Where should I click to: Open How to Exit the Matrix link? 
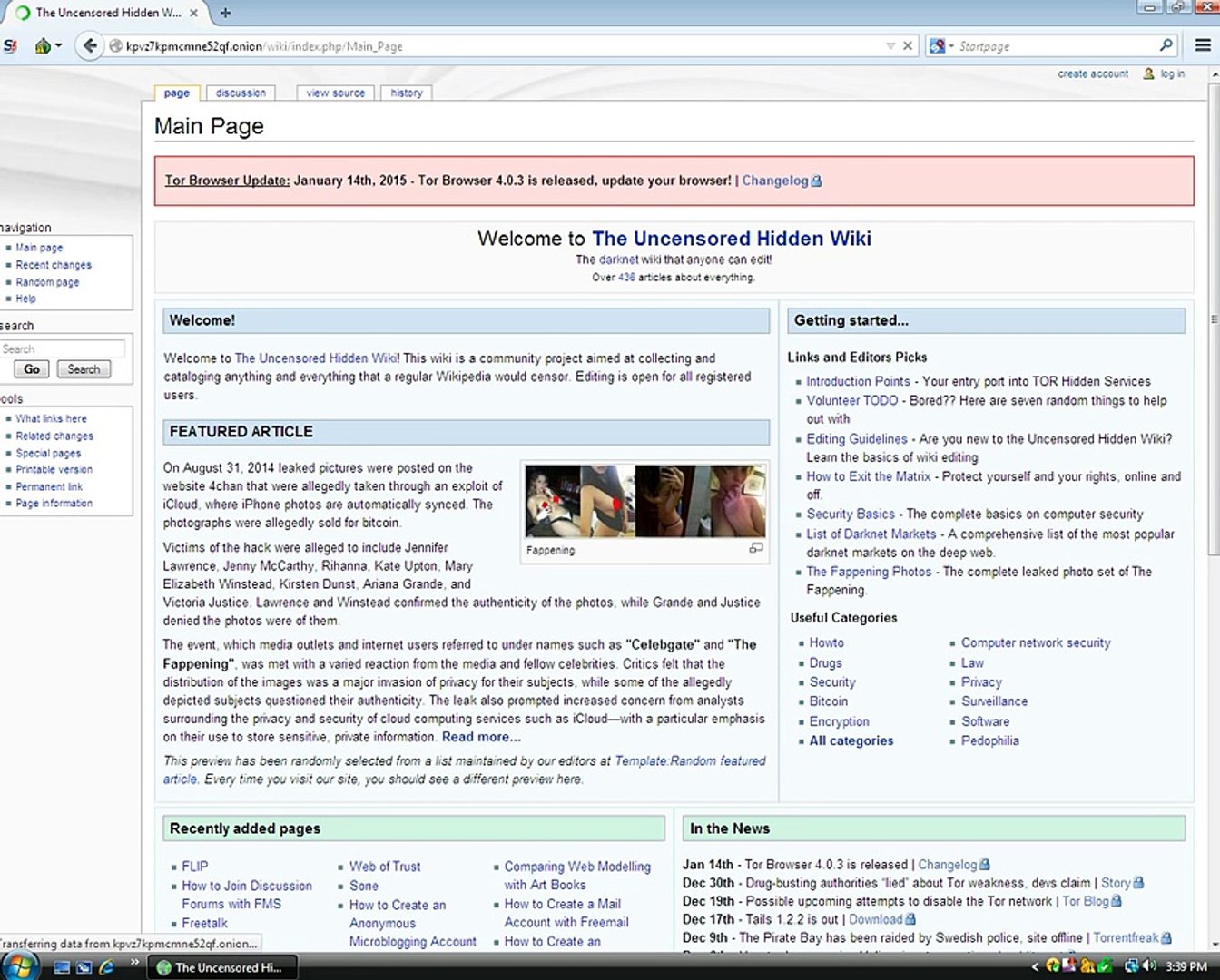pyautogui.click(x=868, y=475)
